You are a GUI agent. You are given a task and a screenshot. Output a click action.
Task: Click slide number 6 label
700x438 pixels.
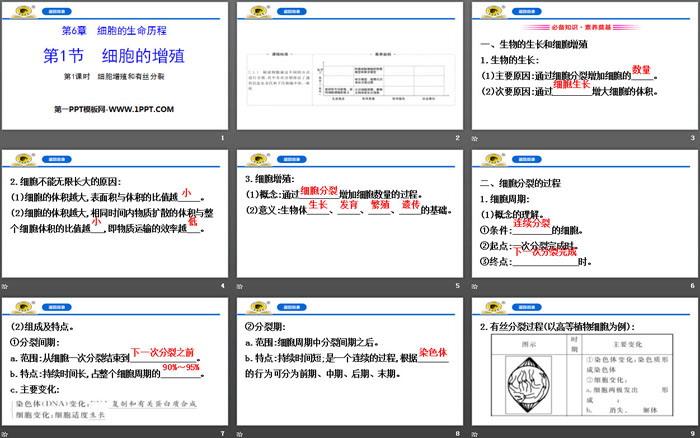[692, 286]
